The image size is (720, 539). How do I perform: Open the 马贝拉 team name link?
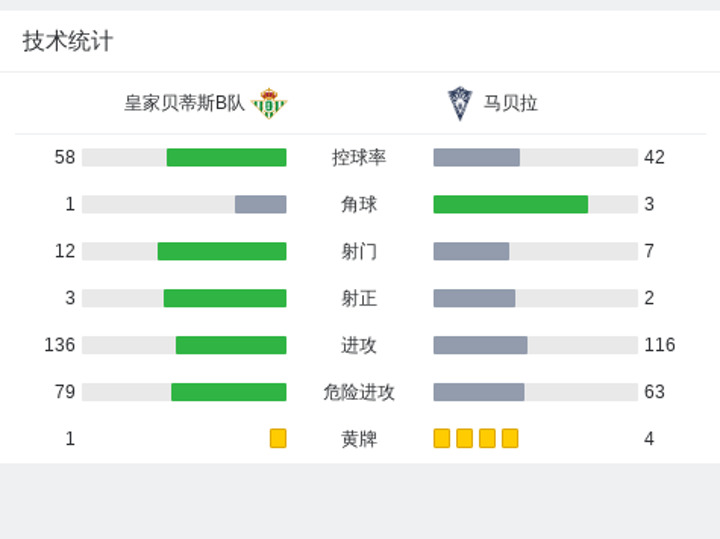click(511, 103)
